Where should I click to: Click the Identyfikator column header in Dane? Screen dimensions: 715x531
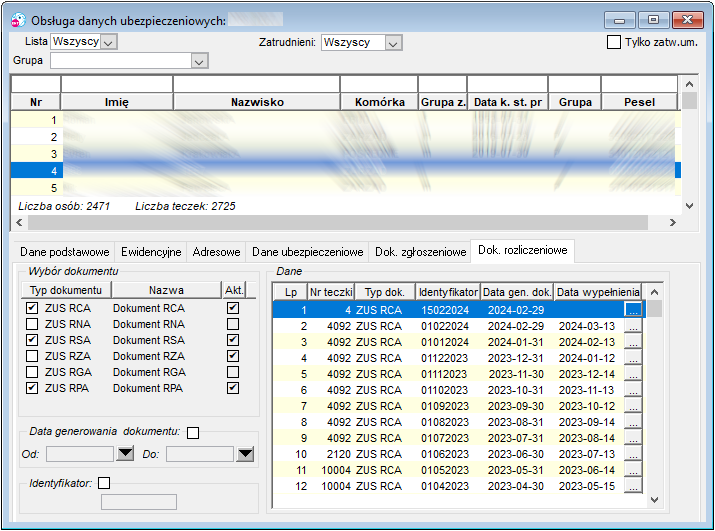click(448, 292)
